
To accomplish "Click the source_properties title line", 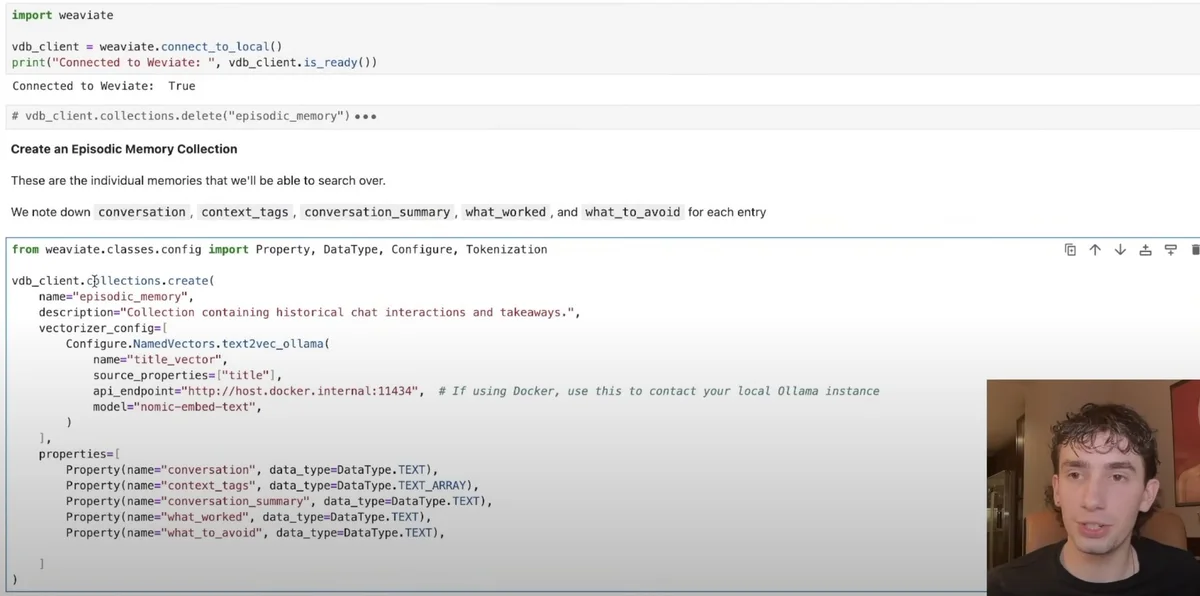I will point(187,375).
